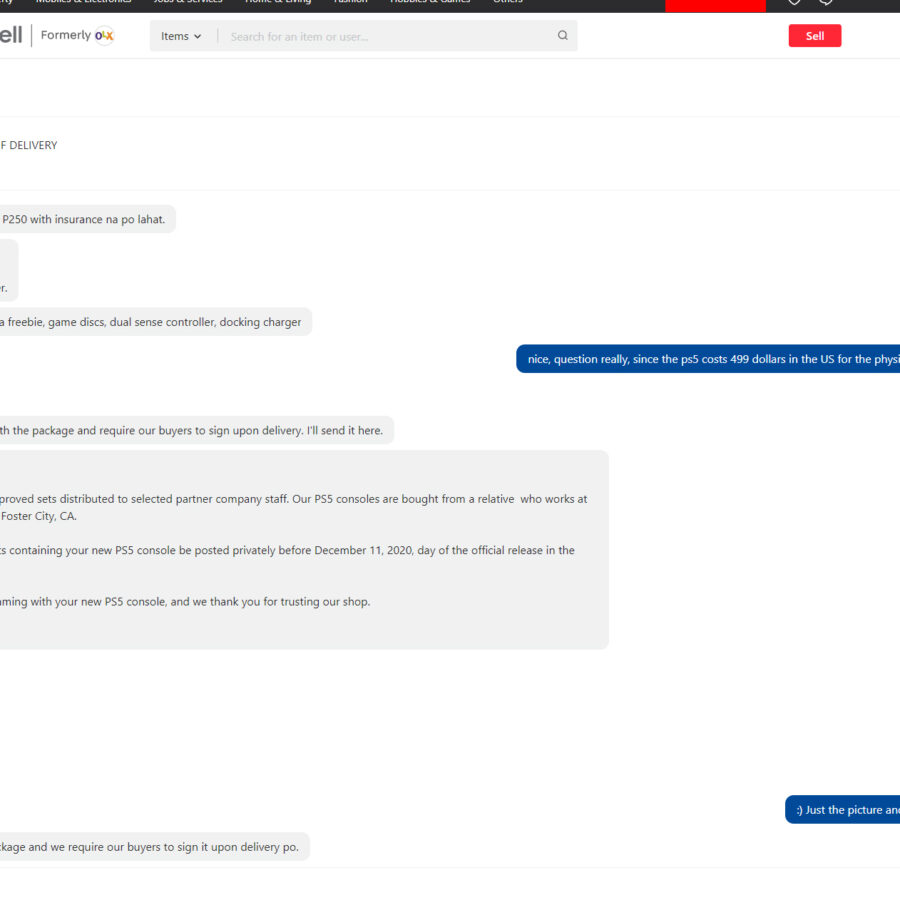The image size is (900, 900).
Task: Click the message ending 'I'll send it here.'
Action: click(x=196, y=430)
